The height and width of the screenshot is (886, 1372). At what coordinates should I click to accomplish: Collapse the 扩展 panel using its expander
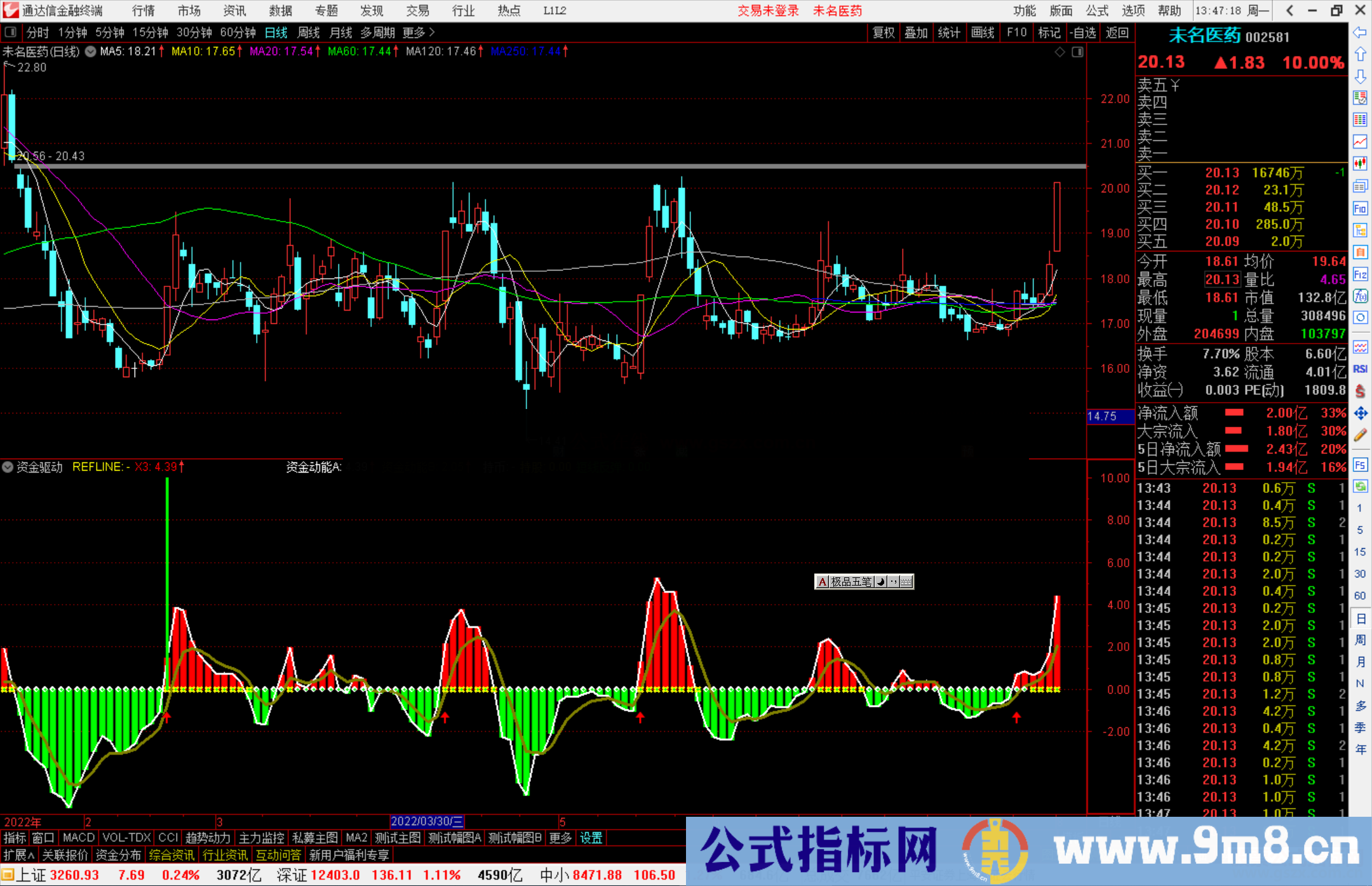pyautogui.click(x=17, y=855)
